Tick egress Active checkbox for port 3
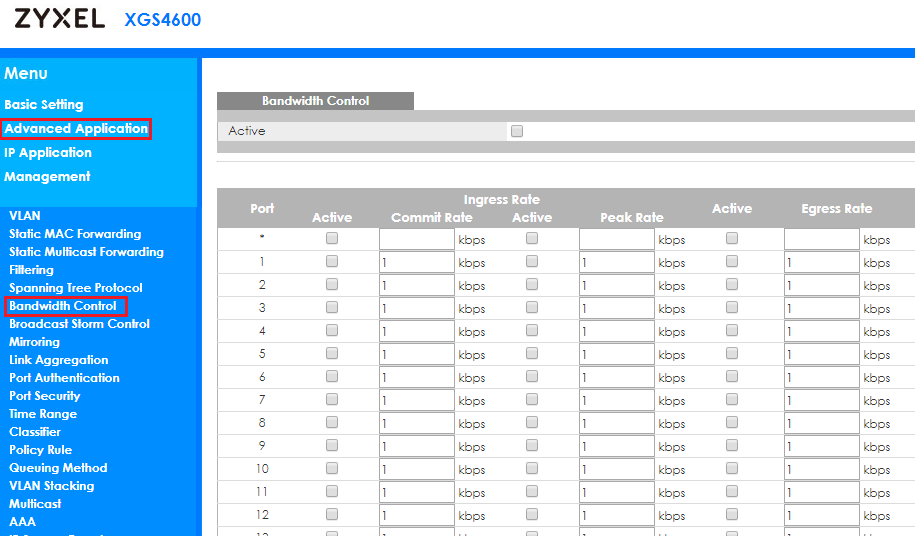Image resolution: width=915 pixels, height=536 pixels. click(x=732, y=308)
